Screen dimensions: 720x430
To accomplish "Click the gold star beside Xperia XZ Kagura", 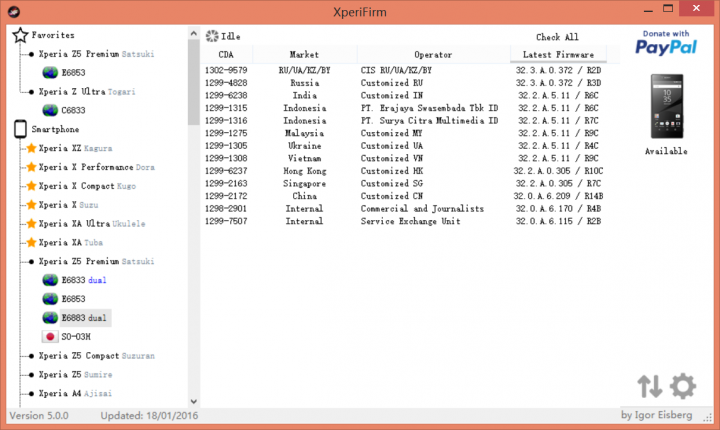I will click(31, 148).
